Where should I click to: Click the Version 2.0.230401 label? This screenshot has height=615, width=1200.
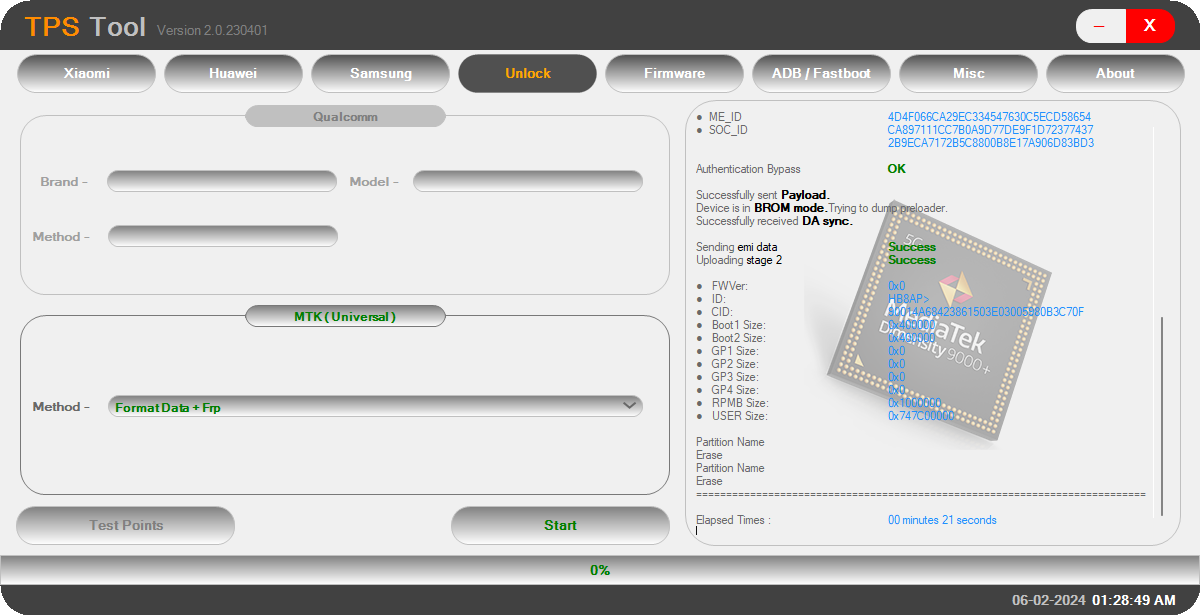[x=212, y=30]
